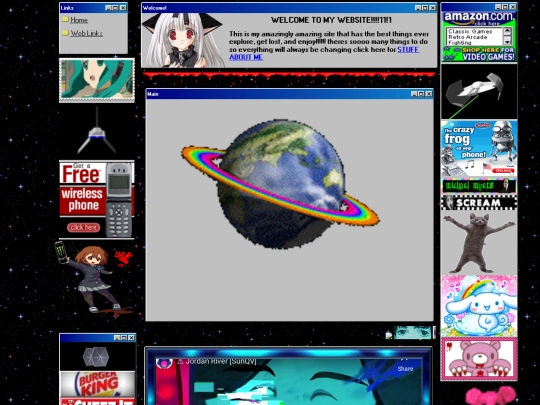Close the Main window
Screen dimensions: 540x405
pyautogui.click(x=429, y=94)
